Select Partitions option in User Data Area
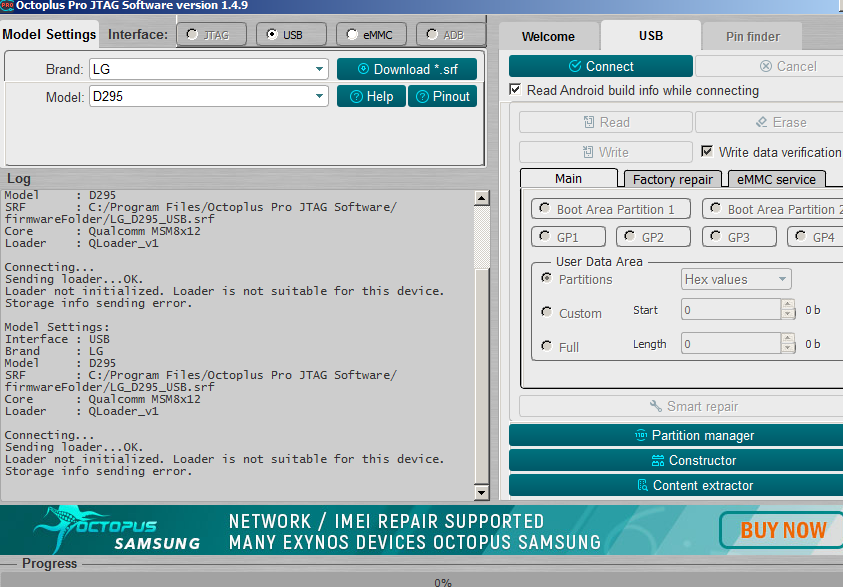This screenshot has width=843, height=587. tap(547, 278)
